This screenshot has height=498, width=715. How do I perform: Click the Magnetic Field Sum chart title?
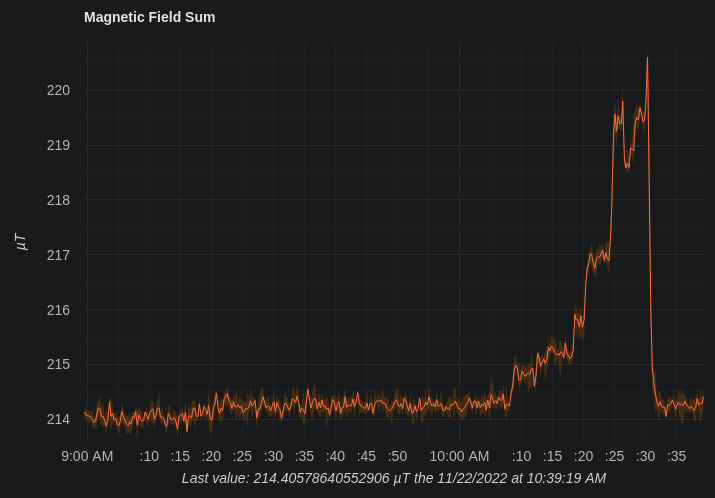(x=150, y=17)
